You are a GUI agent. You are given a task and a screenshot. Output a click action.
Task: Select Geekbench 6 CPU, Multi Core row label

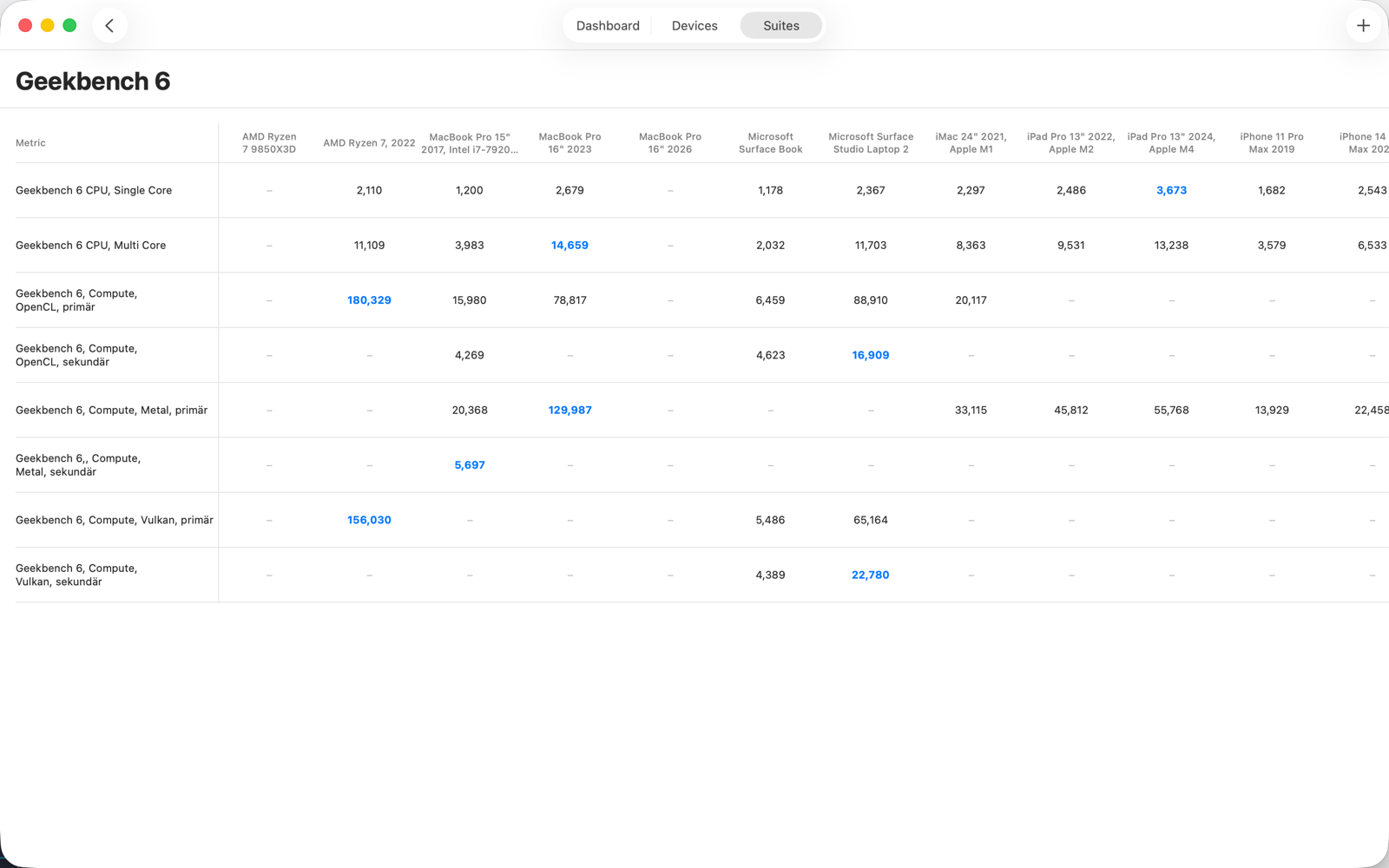point(90,246)
